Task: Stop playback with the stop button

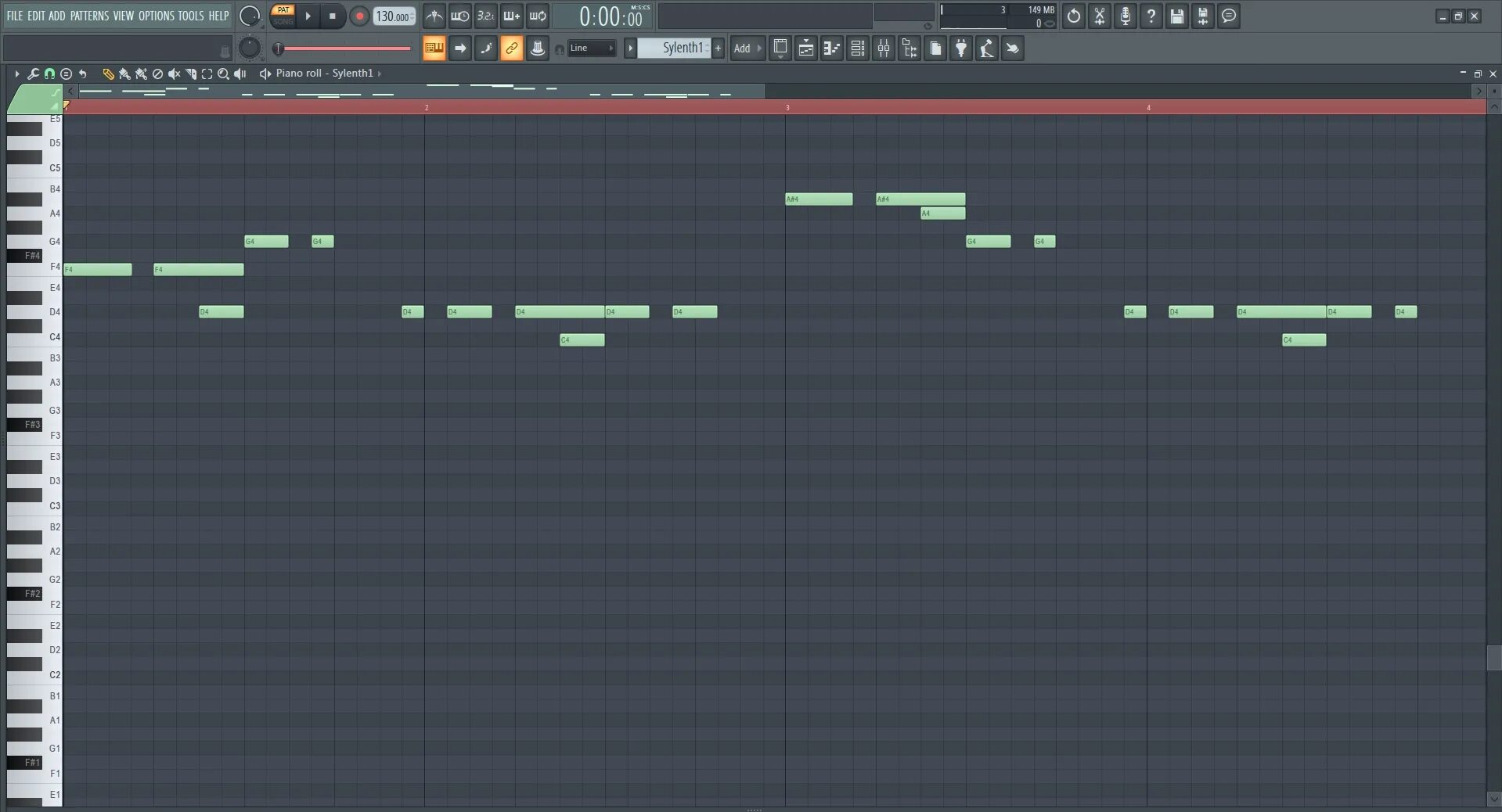Action: 333,16
